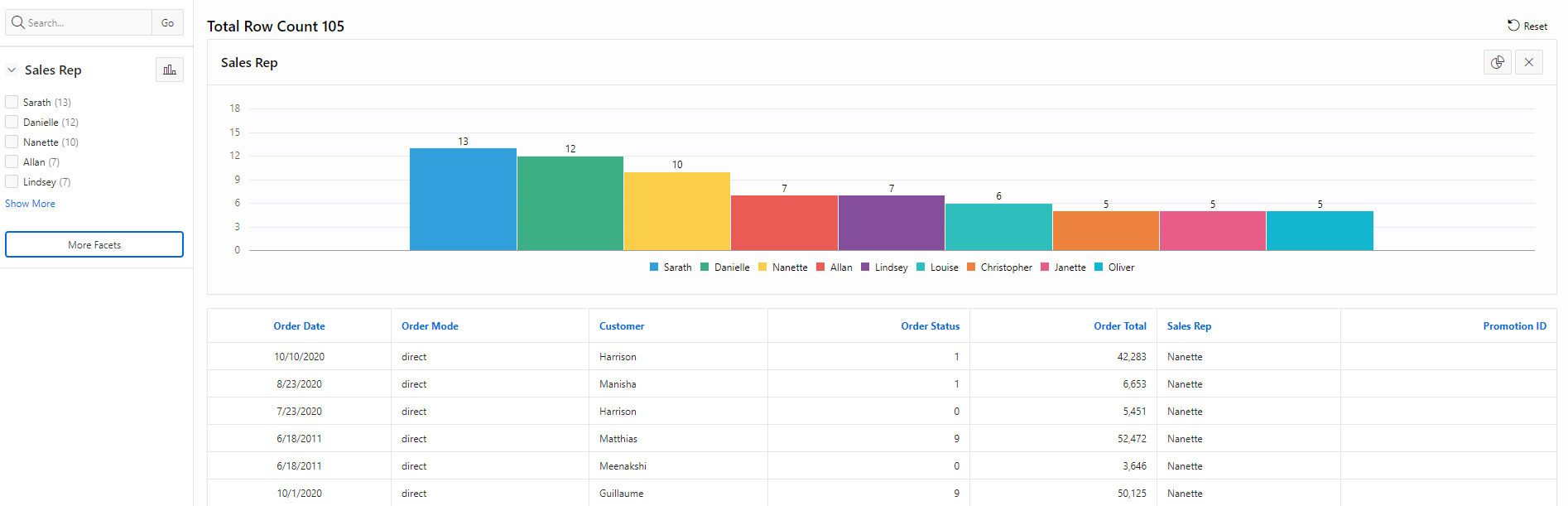Select the yellow Nanette bar
This screenshot has height=506, width=1568.
point(677,211)
